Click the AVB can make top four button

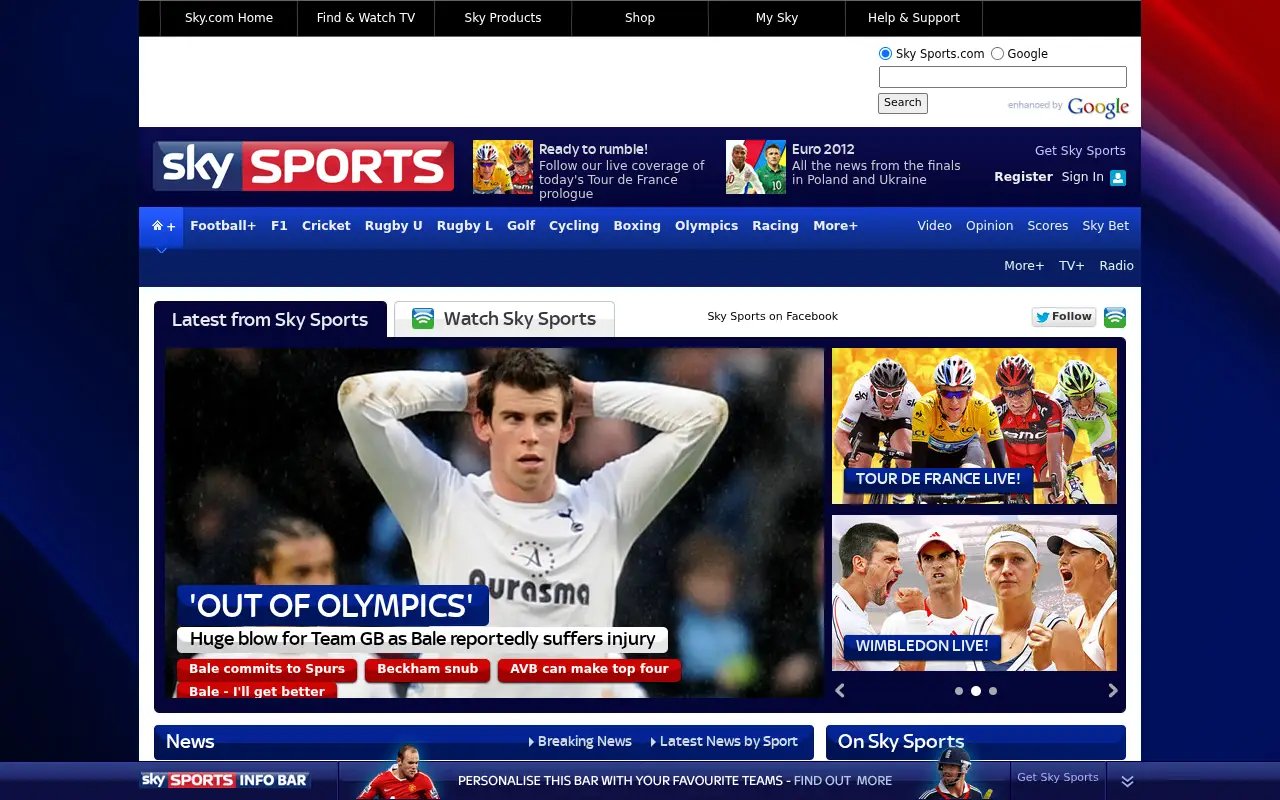[x=590, y=669]
